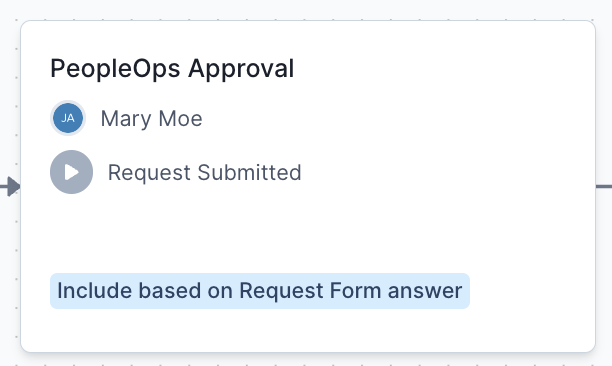Select the Request Submitted trigger label
This screenshot has width=612, height=366.
(205, 172)
